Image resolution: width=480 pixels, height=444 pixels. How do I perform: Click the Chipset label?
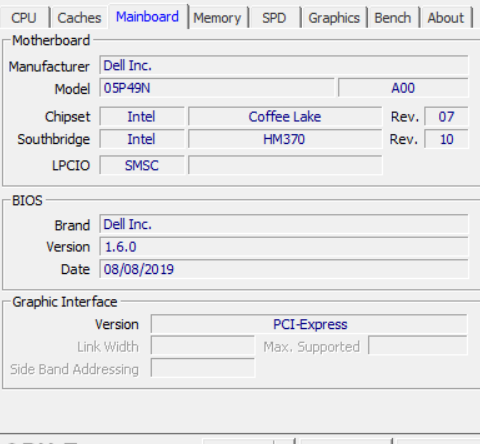[68, 117]
